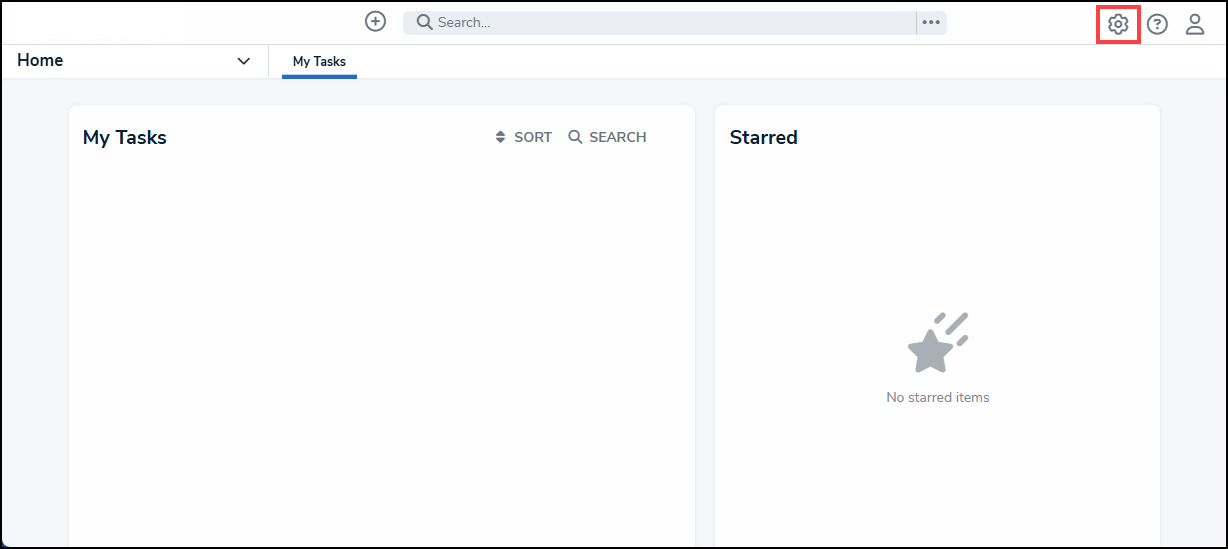Open the user profile icon
Image resolution: width=1228 pixels, height=549 pixels.
pyautogui.click(x=1195, y=24)
